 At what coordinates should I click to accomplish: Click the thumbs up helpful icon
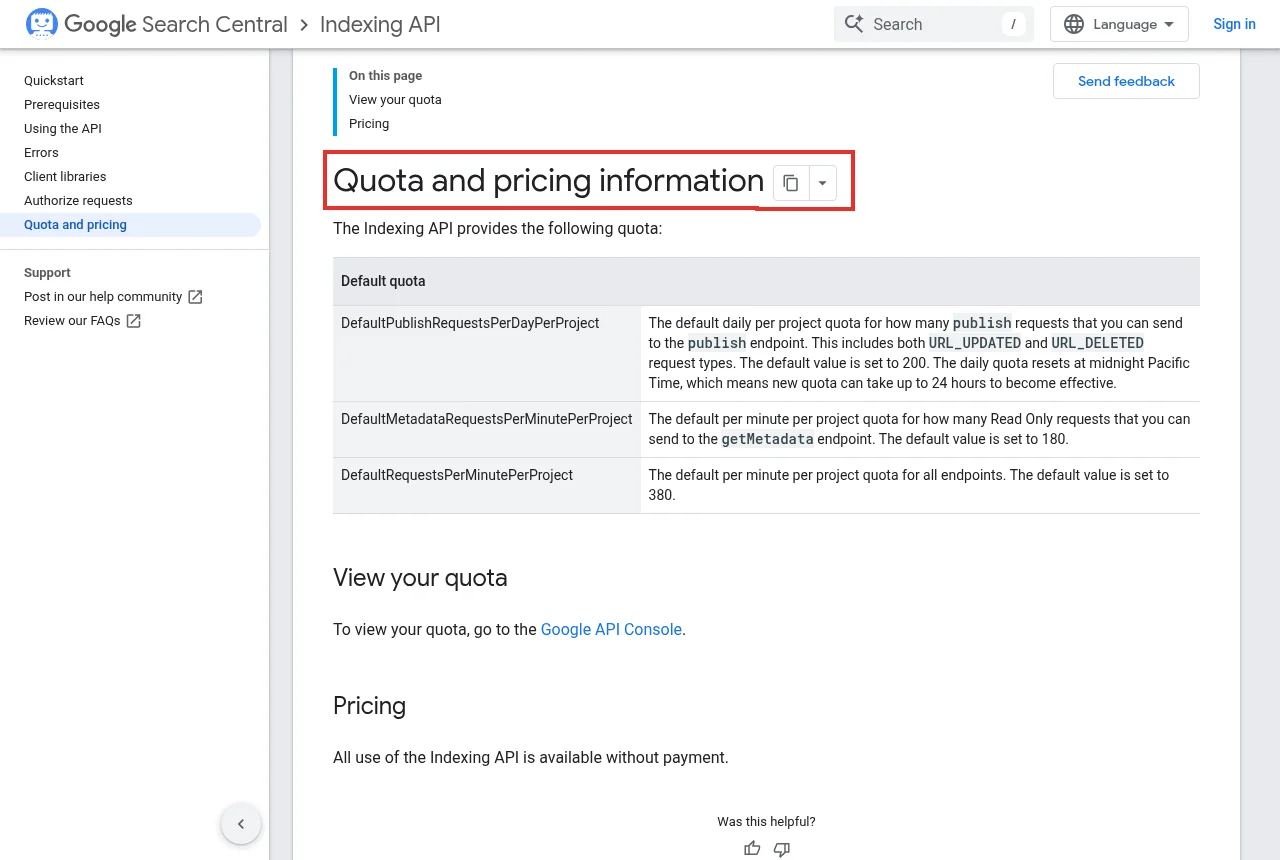click(x=752, y=849)
